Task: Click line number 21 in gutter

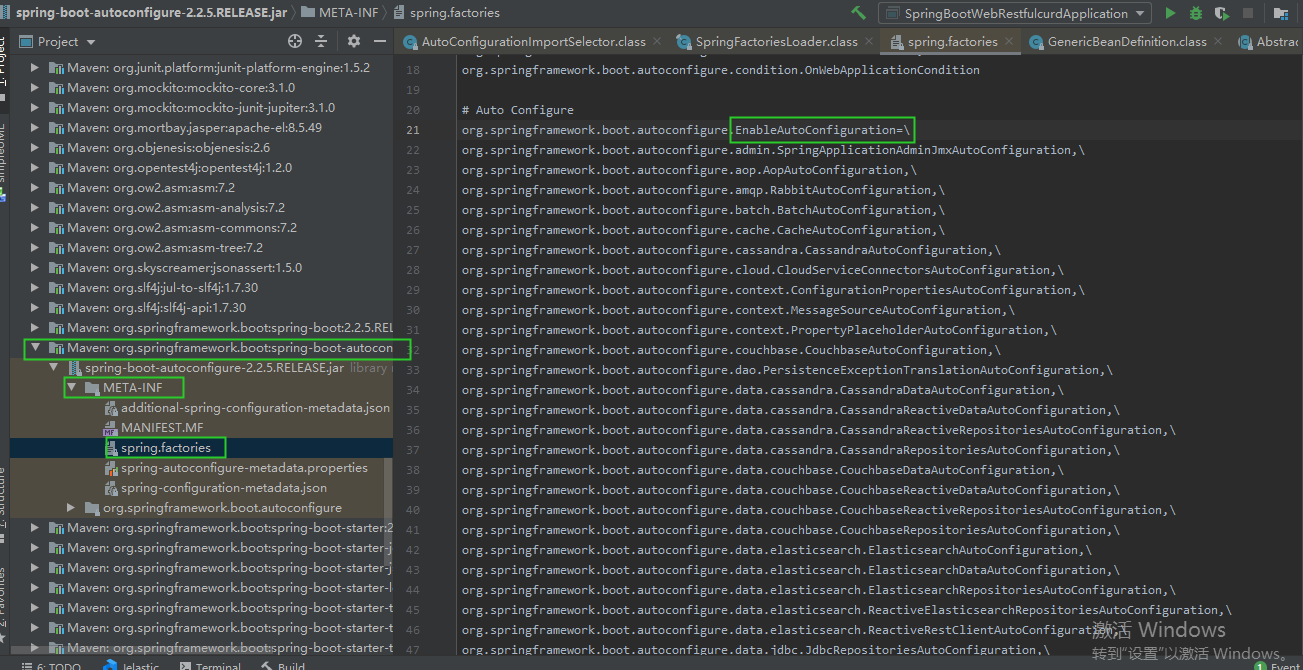Action: tap(414, 130)
